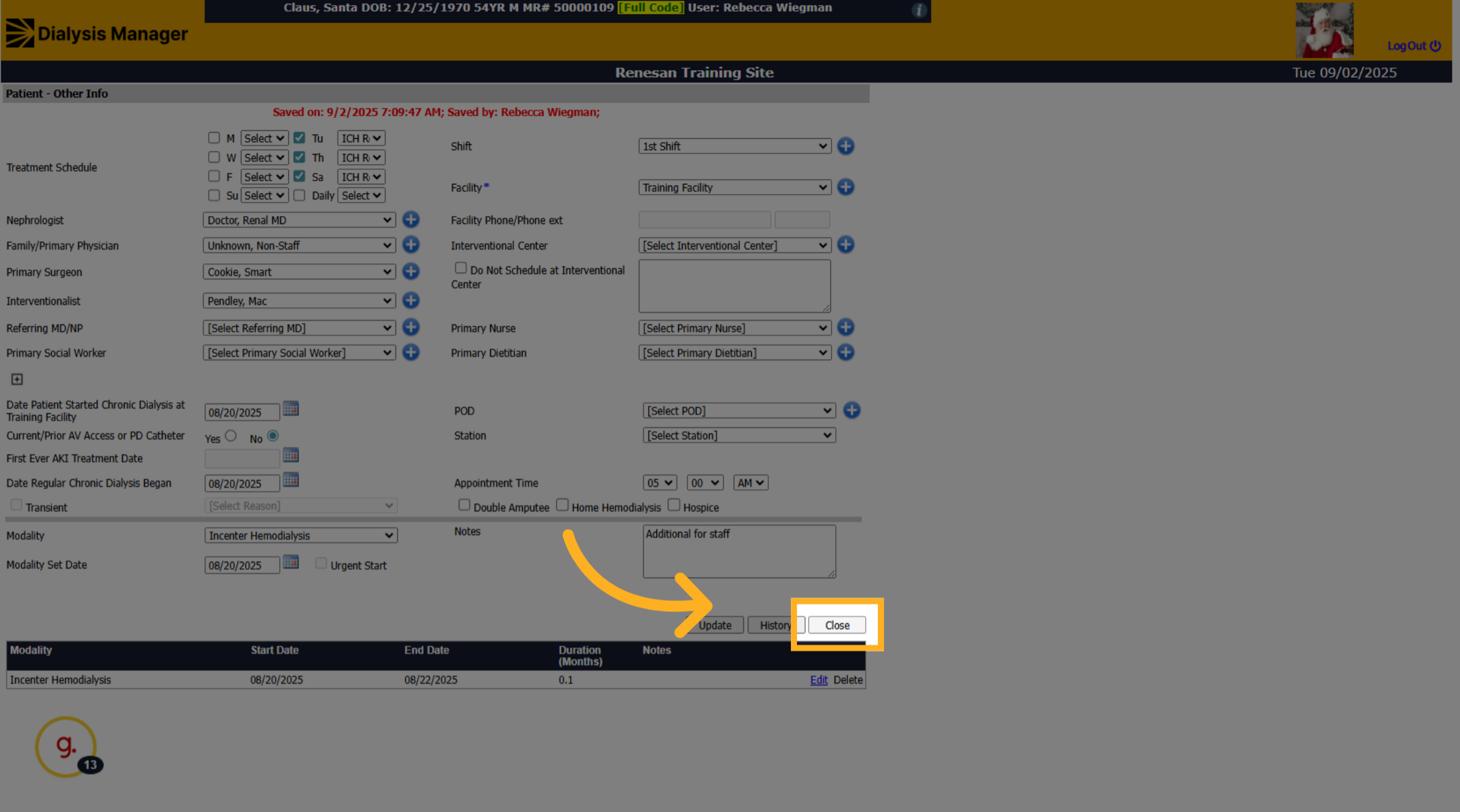Screen dimensions: 1460x812
Task: Click the info icon in patient header
Action: pos(919,10)
